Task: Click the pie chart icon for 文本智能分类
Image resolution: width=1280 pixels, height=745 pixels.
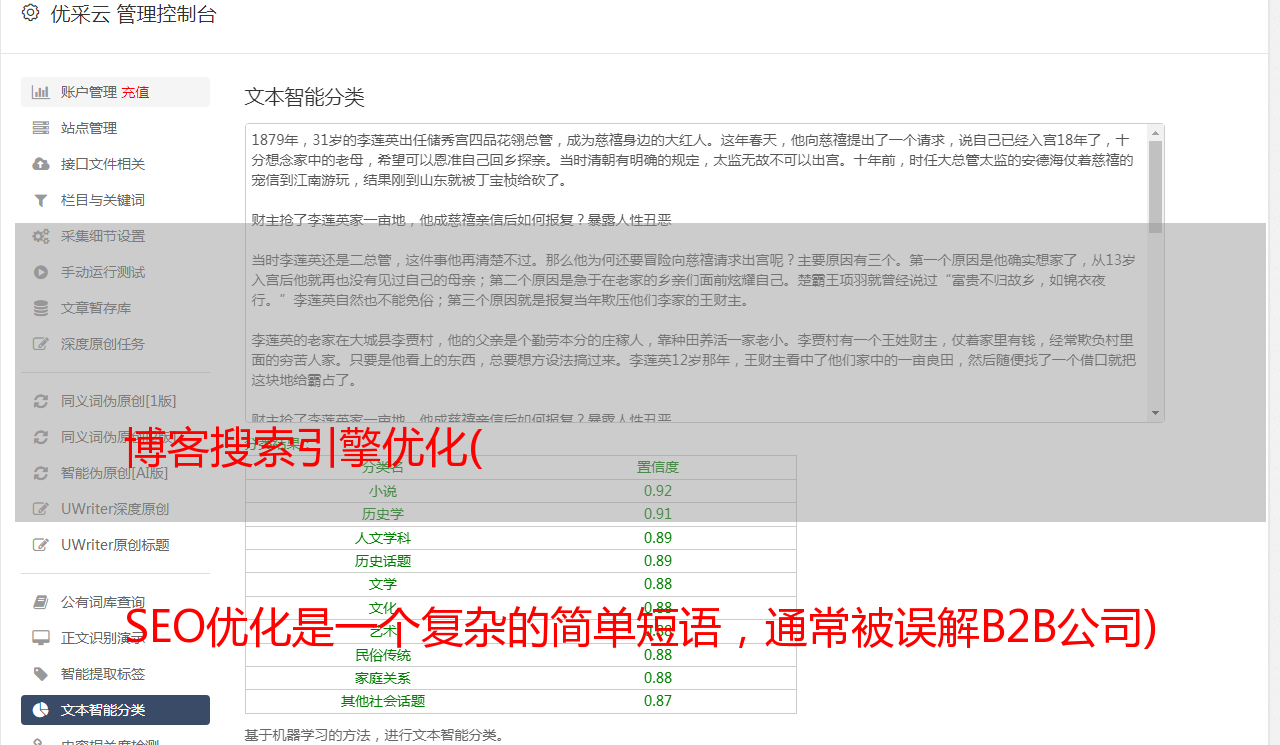Action: 41,710
